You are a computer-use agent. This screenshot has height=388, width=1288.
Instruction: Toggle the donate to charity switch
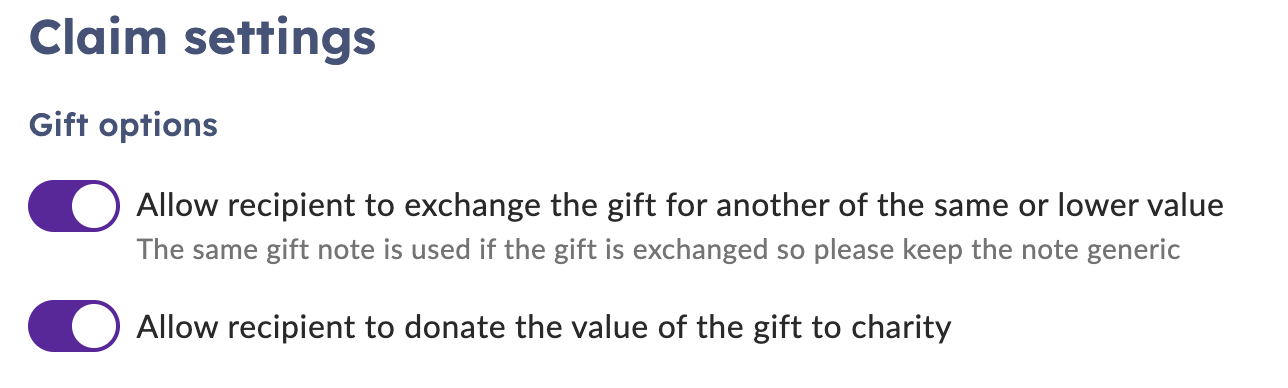pyautogui.click(x=74, y=326)
